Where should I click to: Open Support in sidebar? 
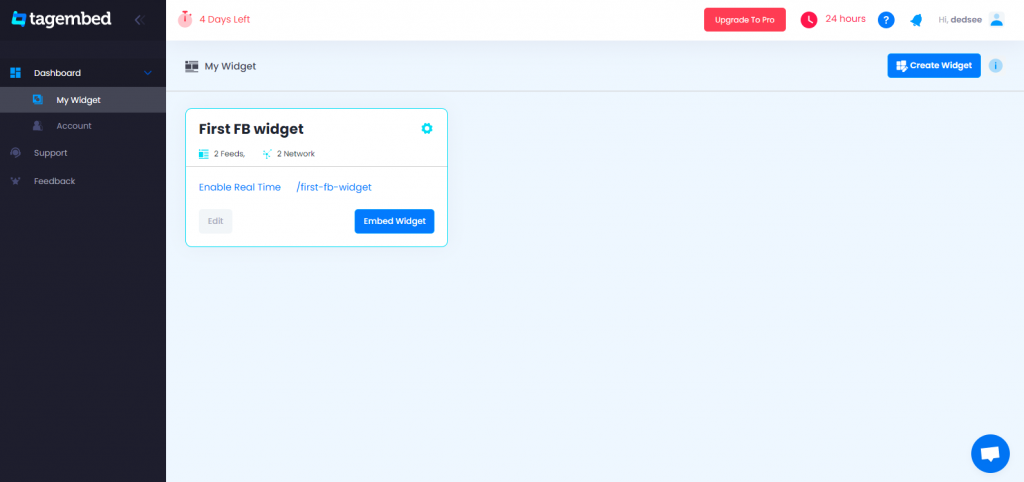(83, 153)
